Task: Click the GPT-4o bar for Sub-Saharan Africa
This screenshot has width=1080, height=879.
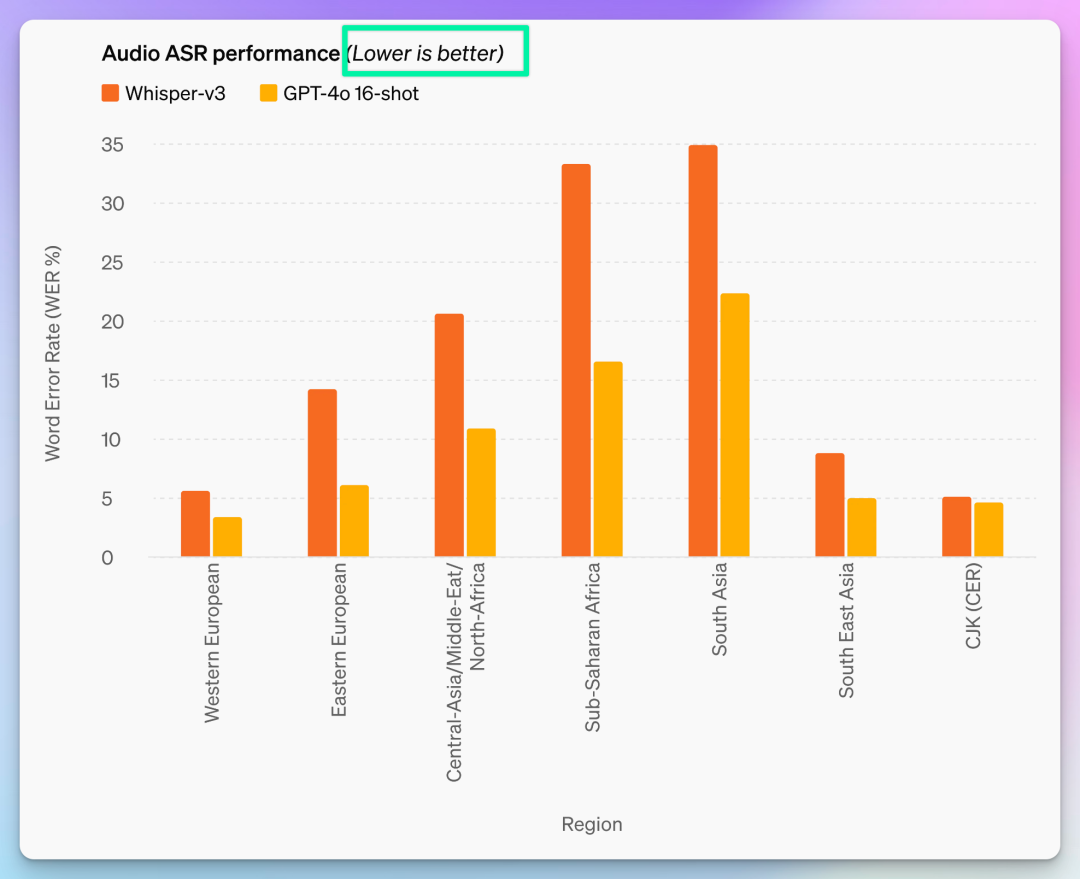Action: (608, 459)
